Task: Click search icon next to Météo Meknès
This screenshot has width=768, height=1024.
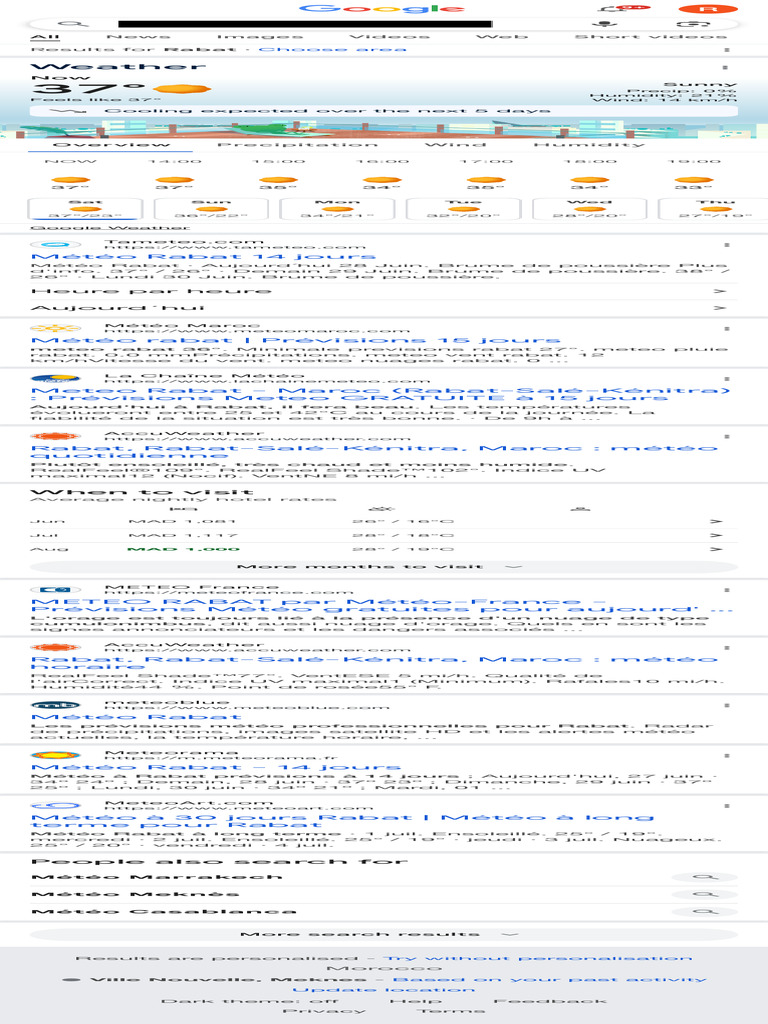Action: (705, 894)
